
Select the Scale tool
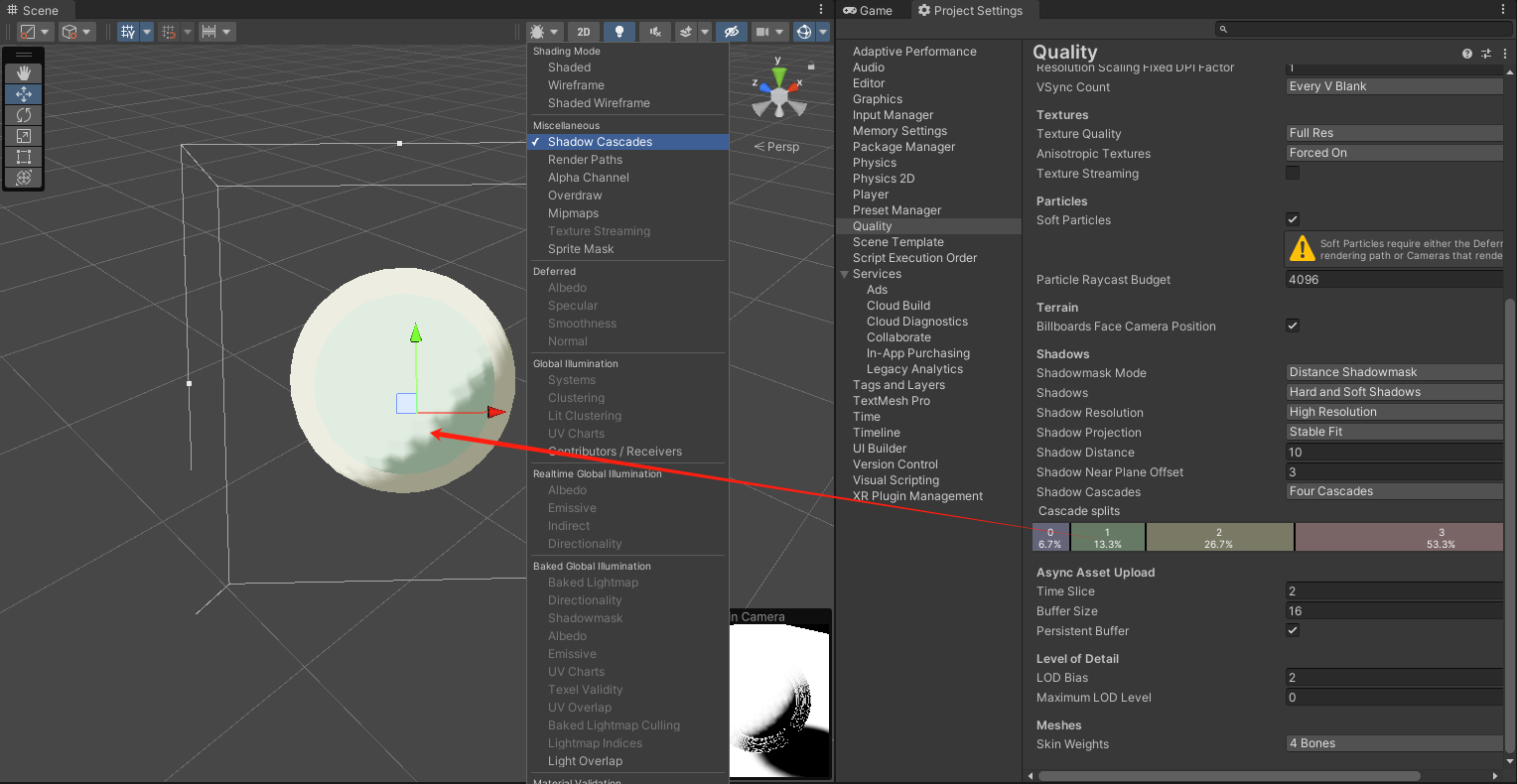point(24,136)
